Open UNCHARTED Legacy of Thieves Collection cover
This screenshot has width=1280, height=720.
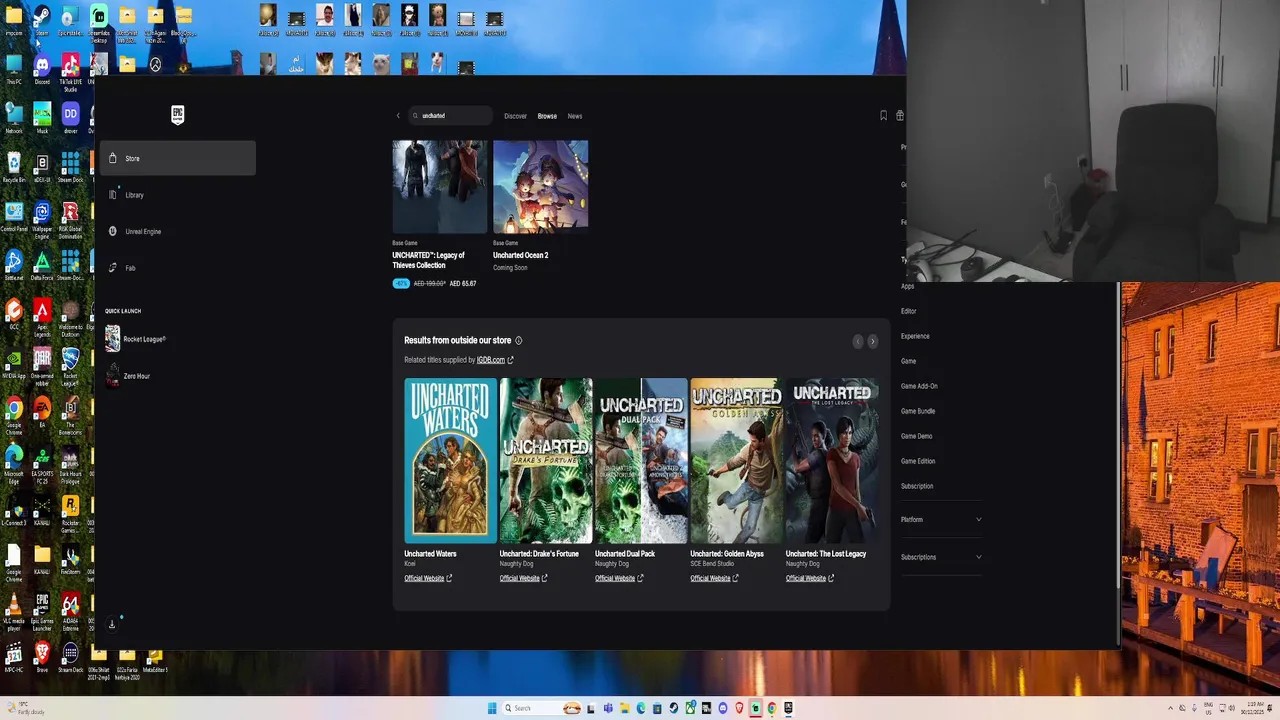pyautogui.click(x=440, y=187)
